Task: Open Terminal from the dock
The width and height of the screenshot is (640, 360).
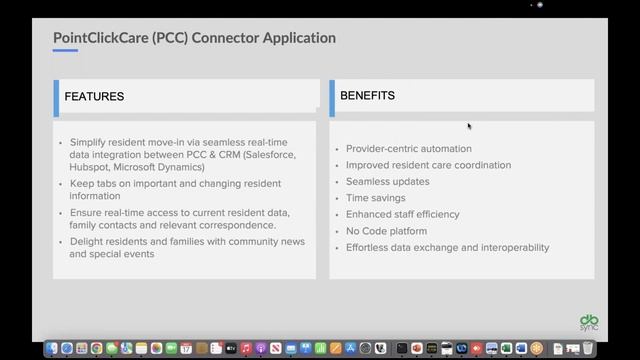Action: click(402, 348)
